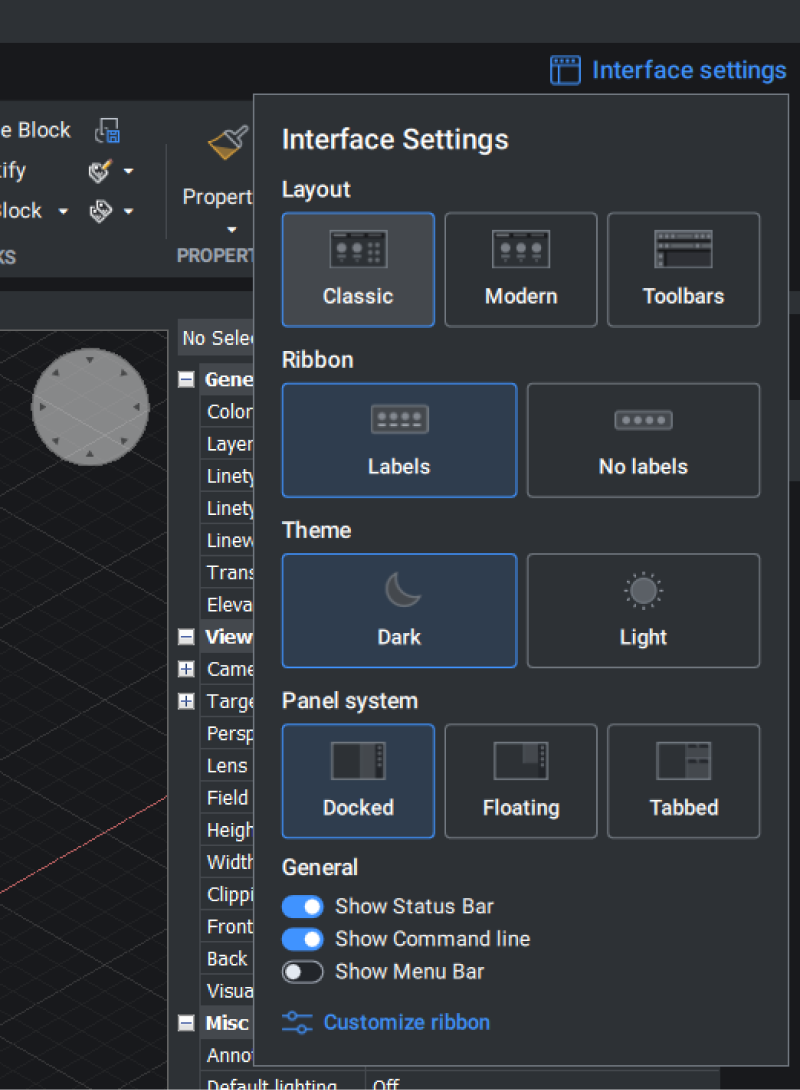Select the Dark theme

pos(399,610)
